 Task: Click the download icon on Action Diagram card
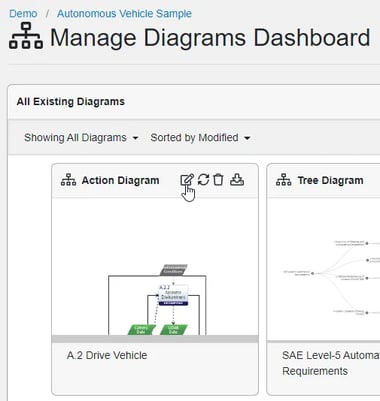pyautogui.click(x=237, y=180)
